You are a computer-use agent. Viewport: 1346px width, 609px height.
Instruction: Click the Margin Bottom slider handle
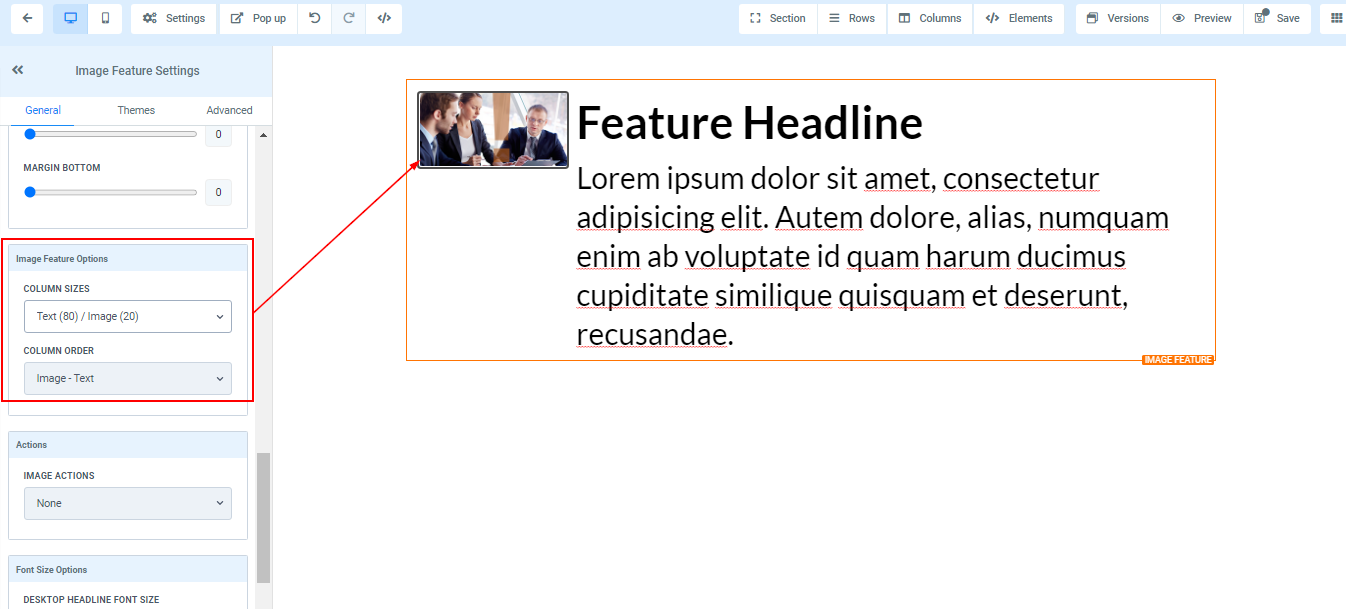30,192
